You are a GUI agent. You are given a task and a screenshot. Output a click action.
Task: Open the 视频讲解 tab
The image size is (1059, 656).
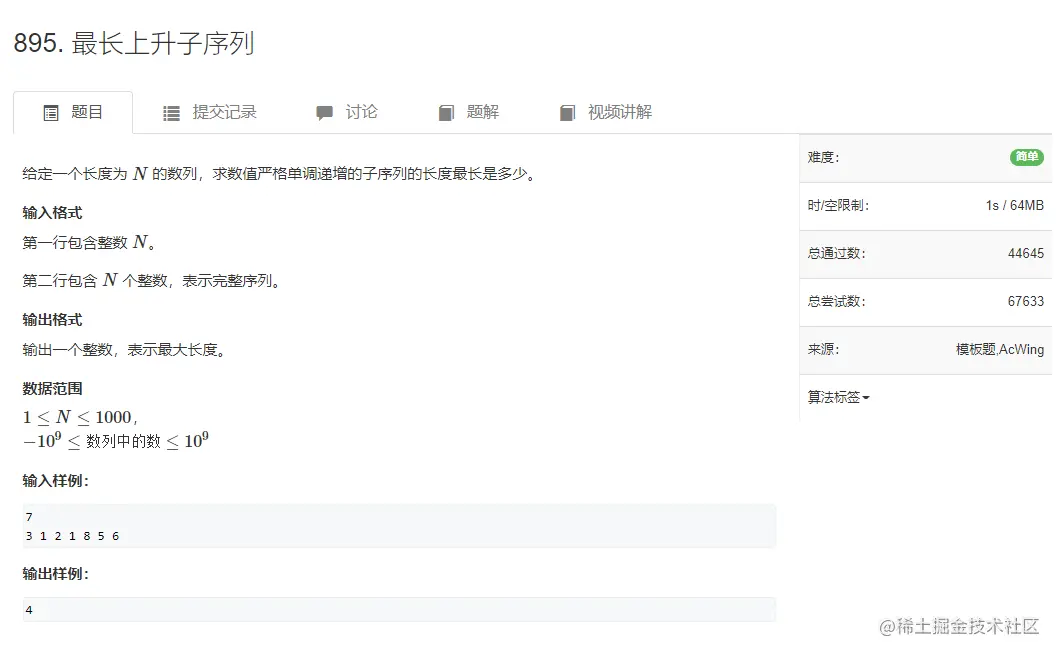[615, 112]
